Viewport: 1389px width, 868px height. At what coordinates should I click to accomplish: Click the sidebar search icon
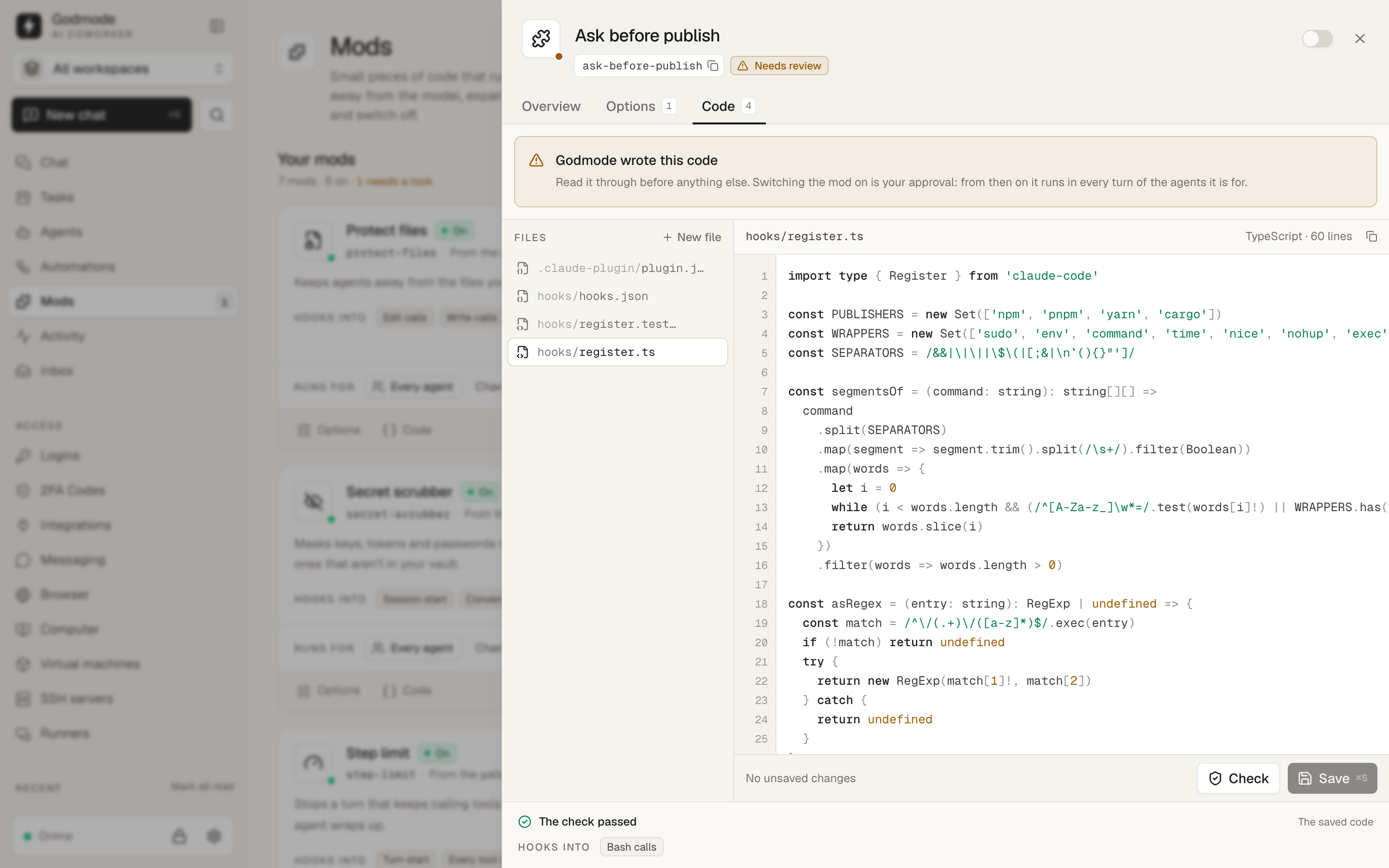[217, 115]
